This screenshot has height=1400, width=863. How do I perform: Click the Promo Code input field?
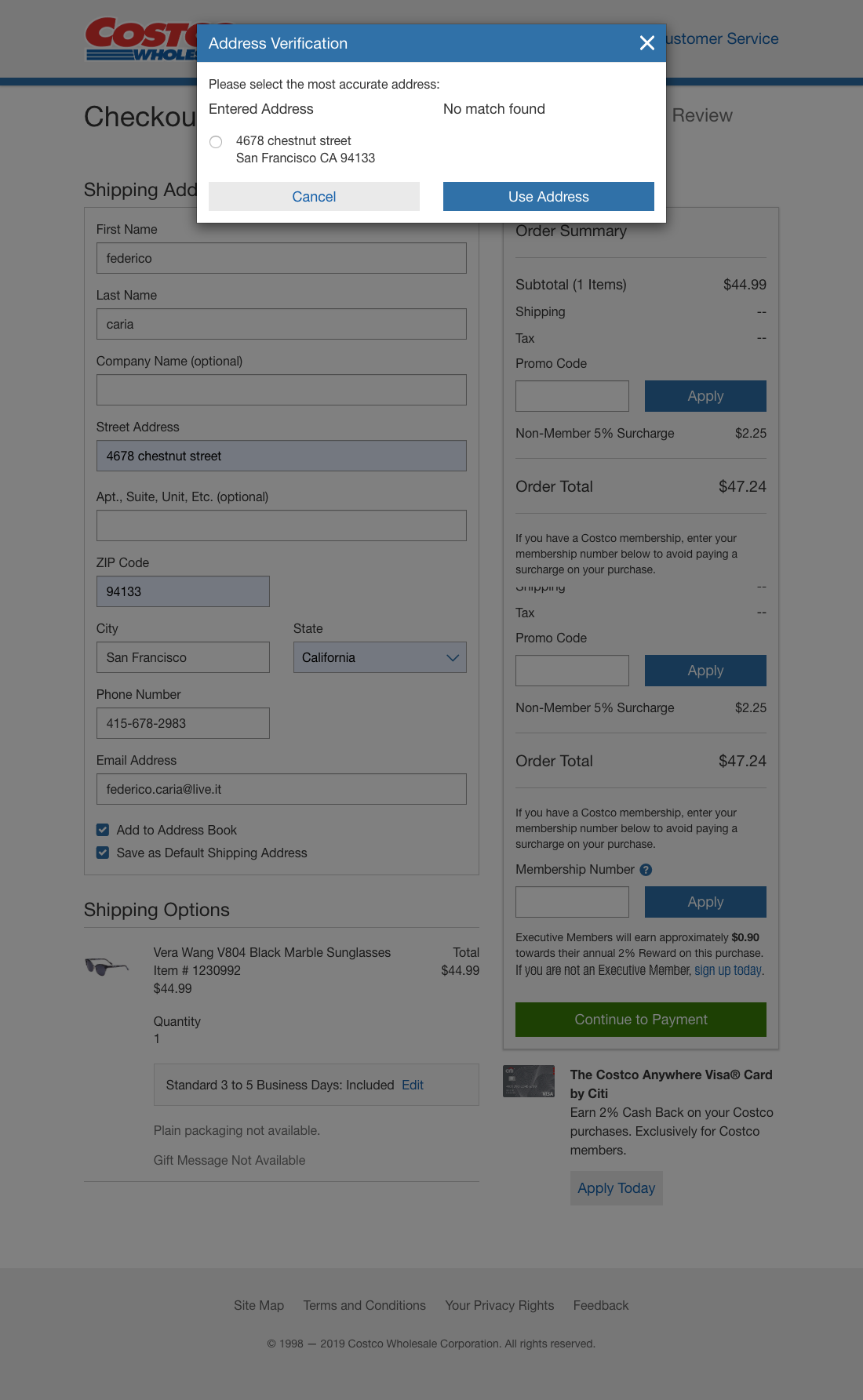coord(571,396)
